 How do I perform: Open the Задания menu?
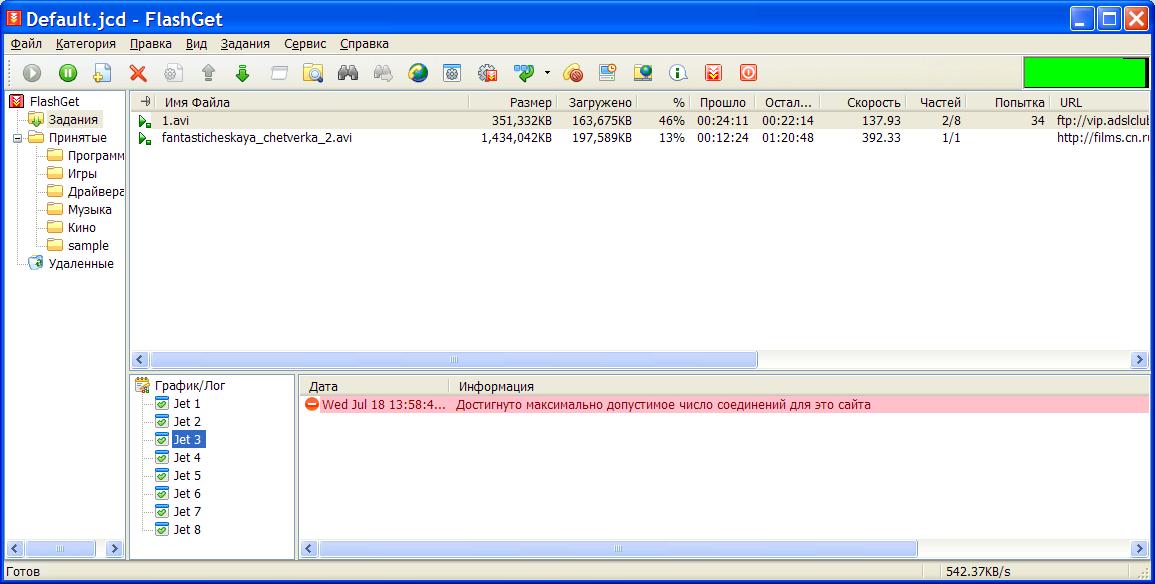coord(245,43)
